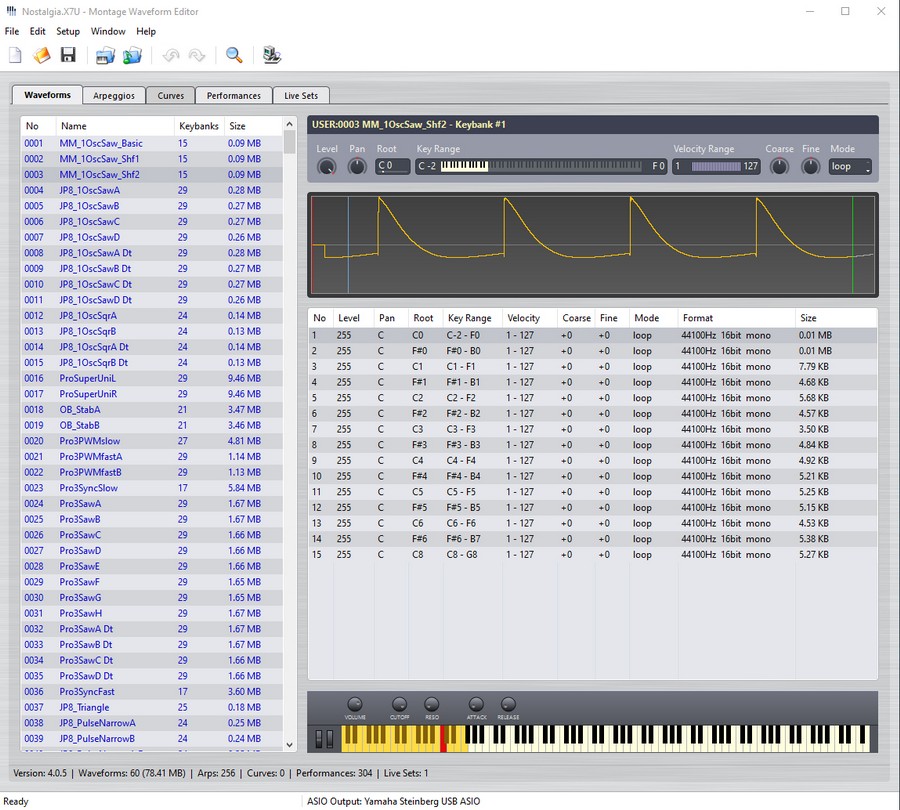Click the waveform list scroll-down arrow
The height and width of the screenshot is (810, 900).
point(289,745)
